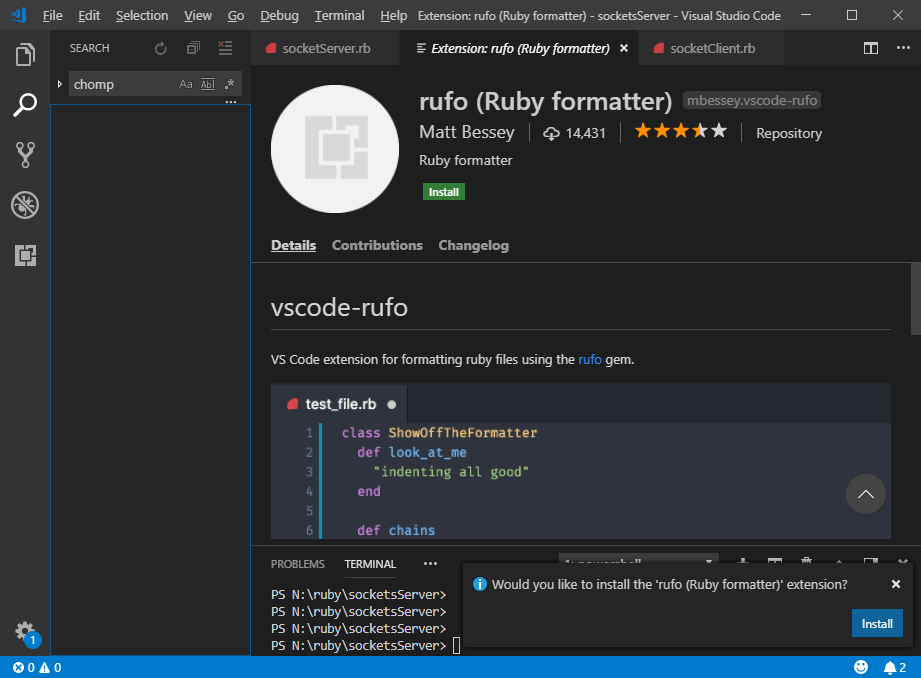This screenshot has height=678, width=921.
Task: Open the Selection menu
Action: pyautogui.click(x=142, y=15)
